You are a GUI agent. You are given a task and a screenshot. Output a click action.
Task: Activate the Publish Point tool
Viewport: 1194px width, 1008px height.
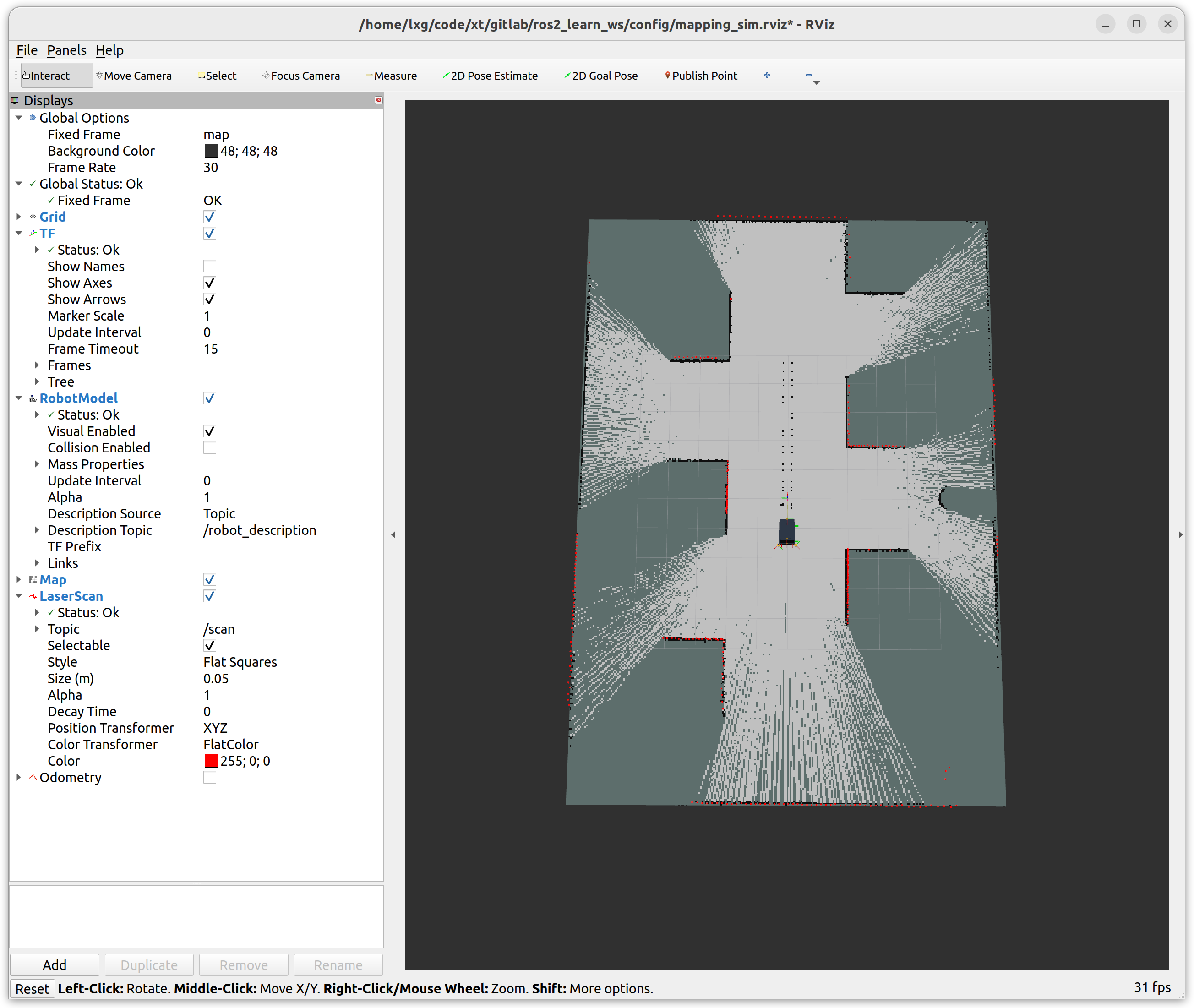coord(701,76)
